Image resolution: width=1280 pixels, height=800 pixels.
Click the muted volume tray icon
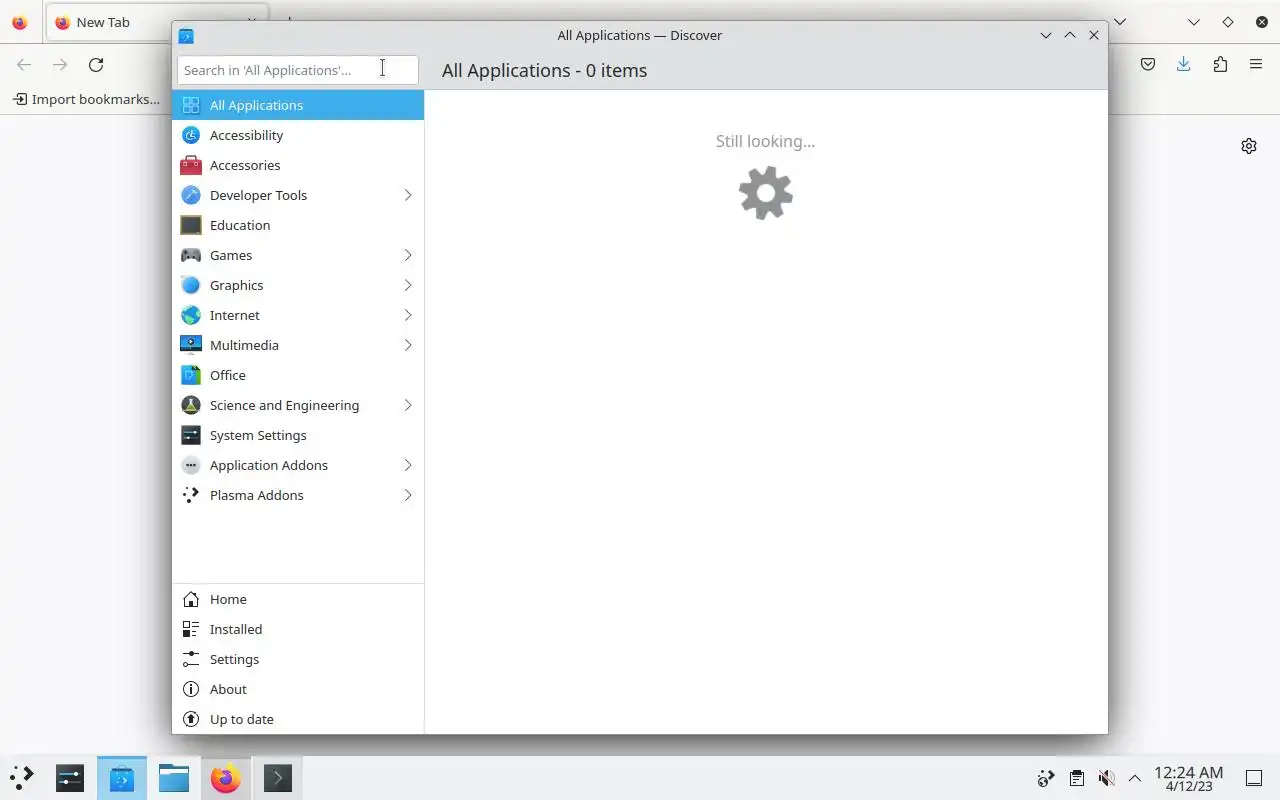pos(1106,778)
